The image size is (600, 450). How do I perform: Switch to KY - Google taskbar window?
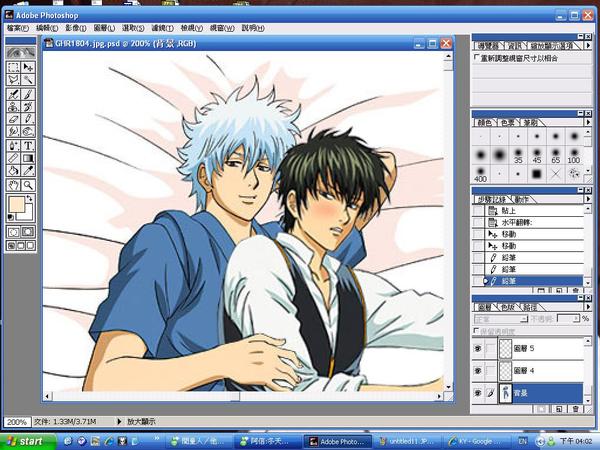tap(476, 442)
